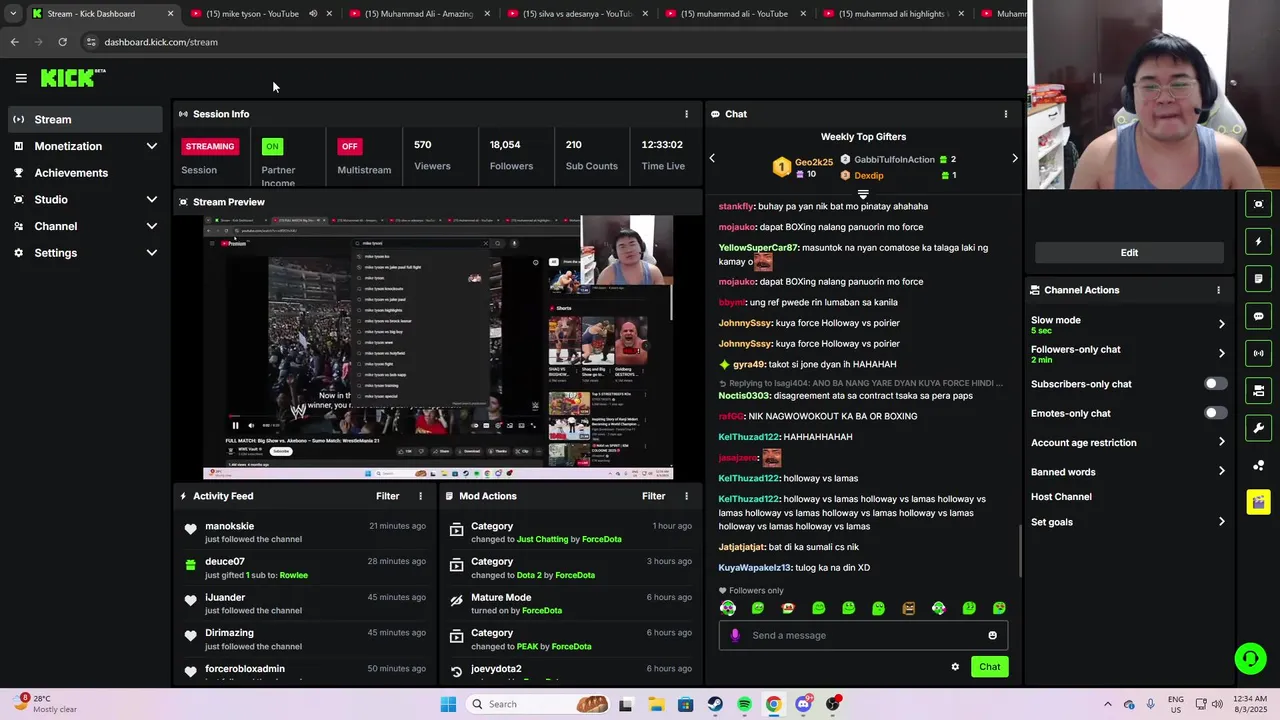
Task: Open Channel Actions three-dot menu
Action: [x=1218, y=290]
